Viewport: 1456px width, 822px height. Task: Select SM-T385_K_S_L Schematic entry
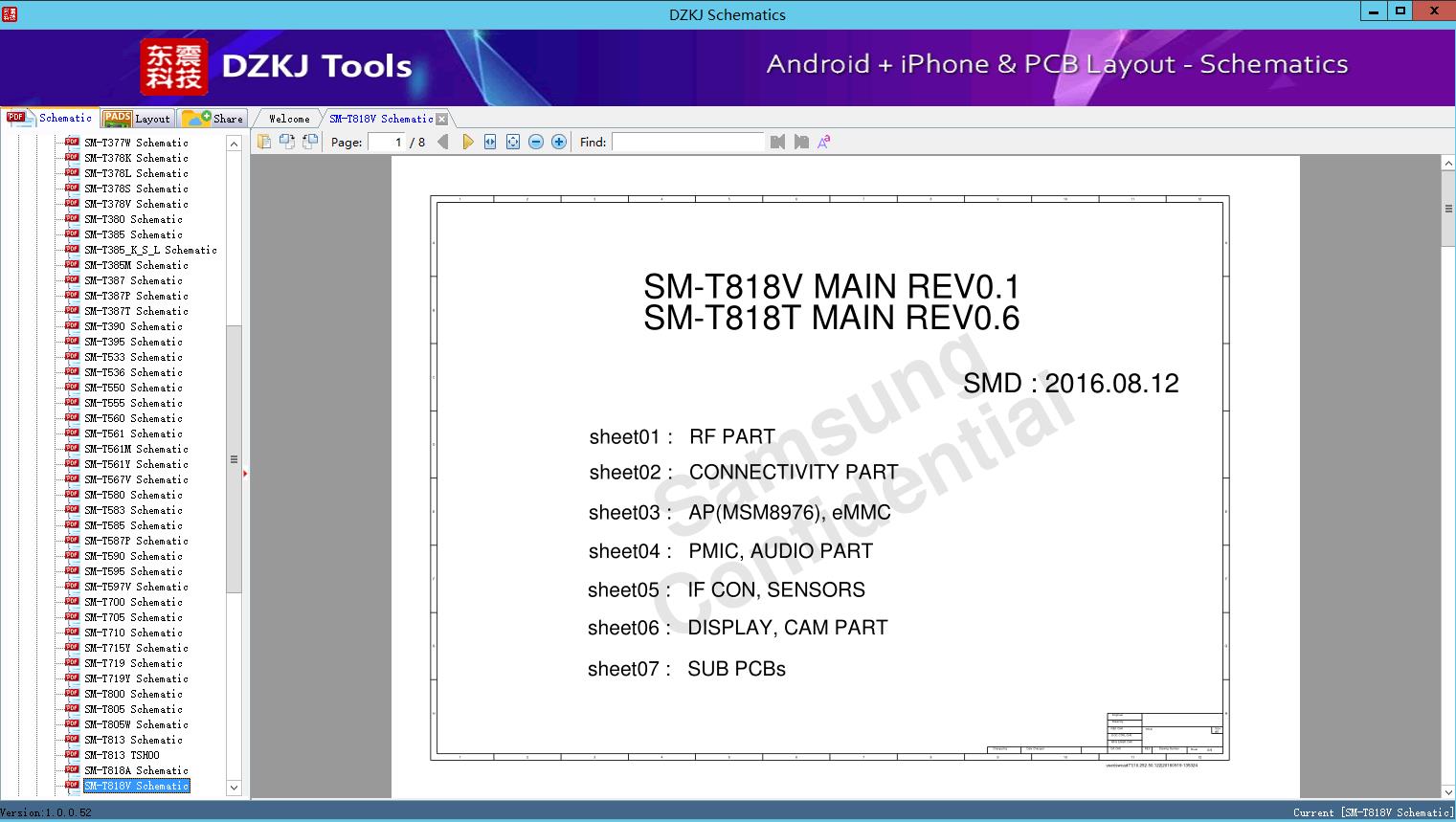tap(150, 250)
